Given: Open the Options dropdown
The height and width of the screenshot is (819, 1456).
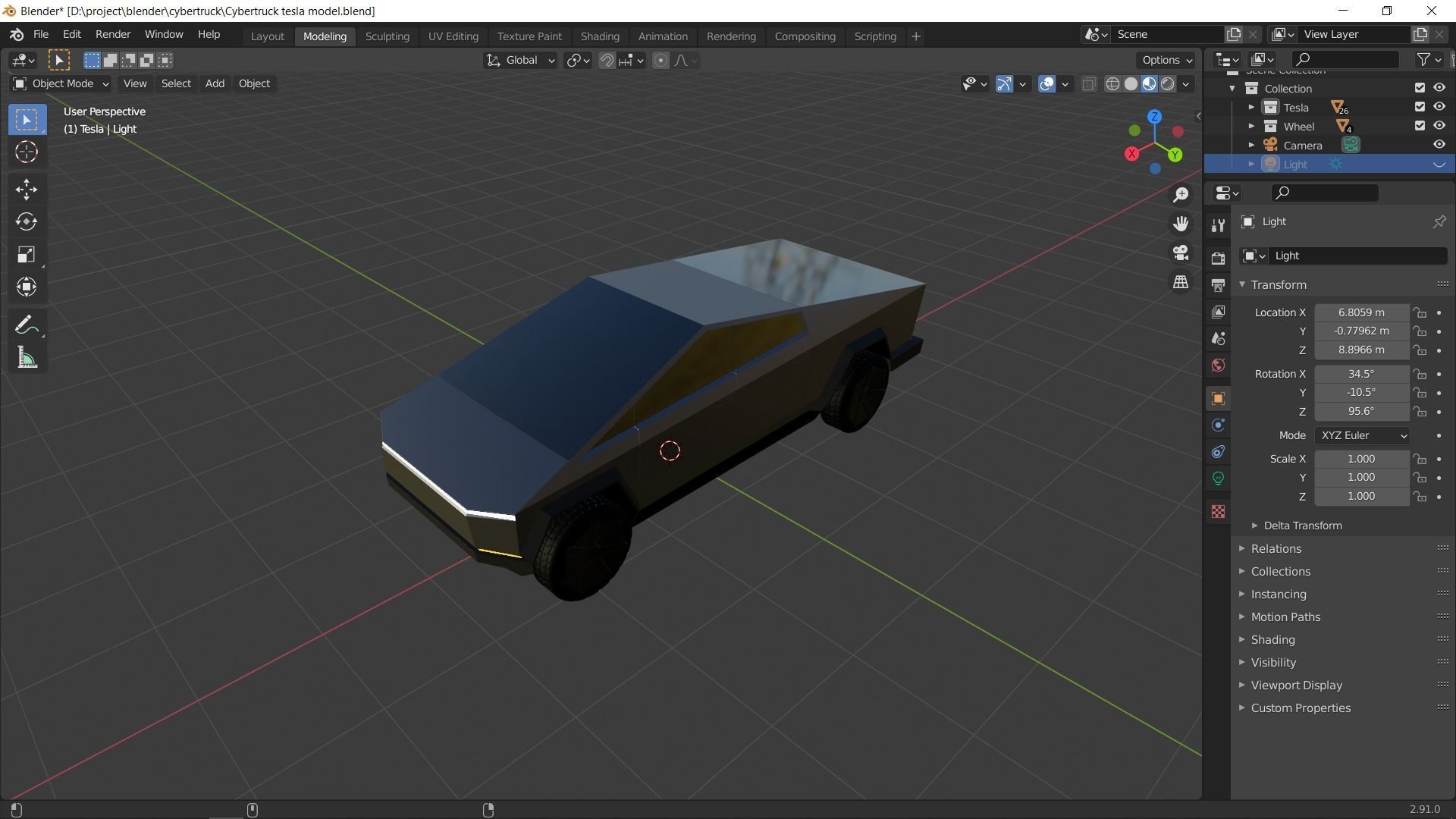Looking at the screenshot, I should [1166, 61].
